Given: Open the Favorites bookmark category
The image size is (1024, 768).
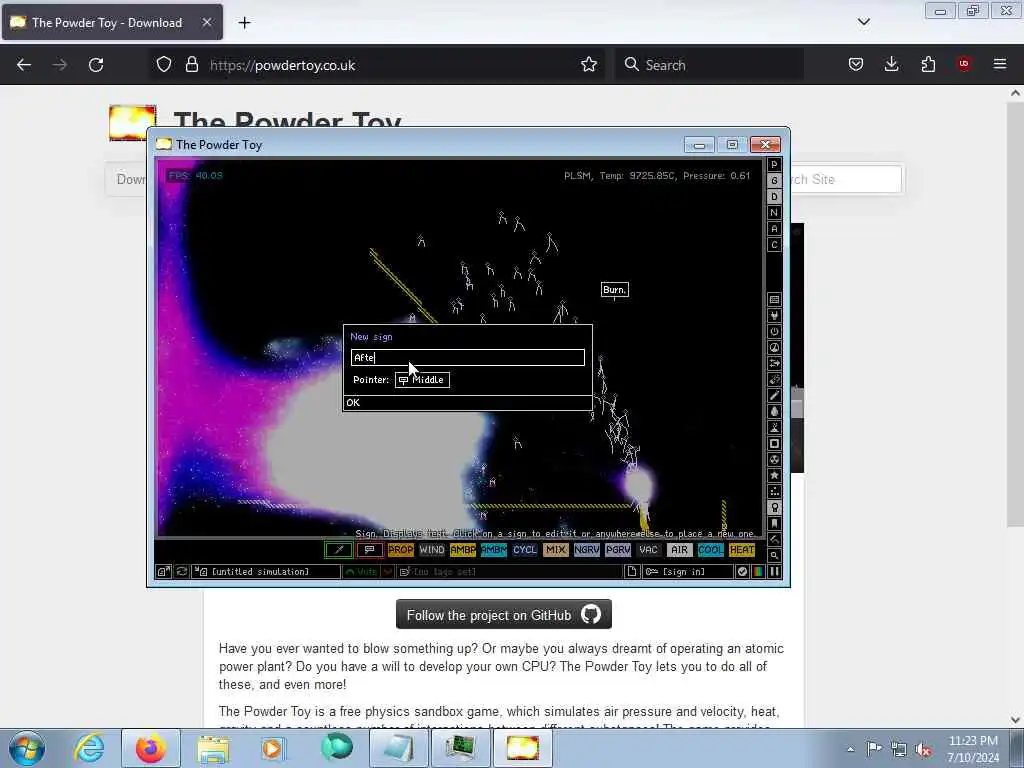Looking at the screenshot, I should tap(774, 524).
